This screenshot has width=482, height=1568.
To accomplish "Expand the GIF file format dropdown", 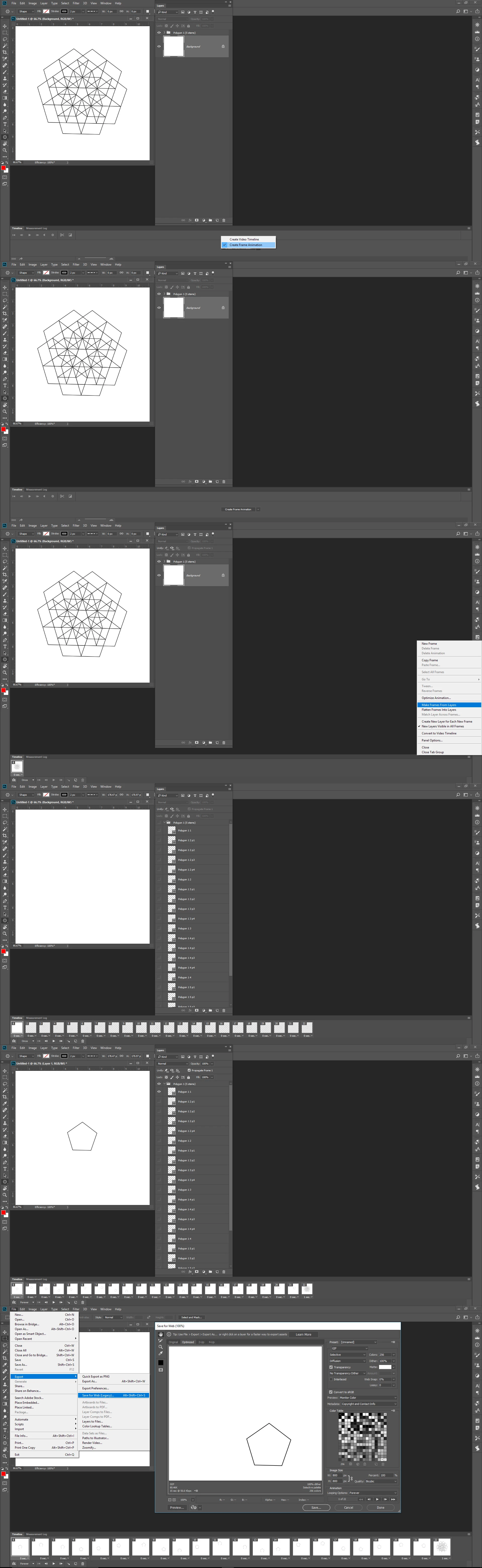I will pyautogui.click(x=349, y=1348).
